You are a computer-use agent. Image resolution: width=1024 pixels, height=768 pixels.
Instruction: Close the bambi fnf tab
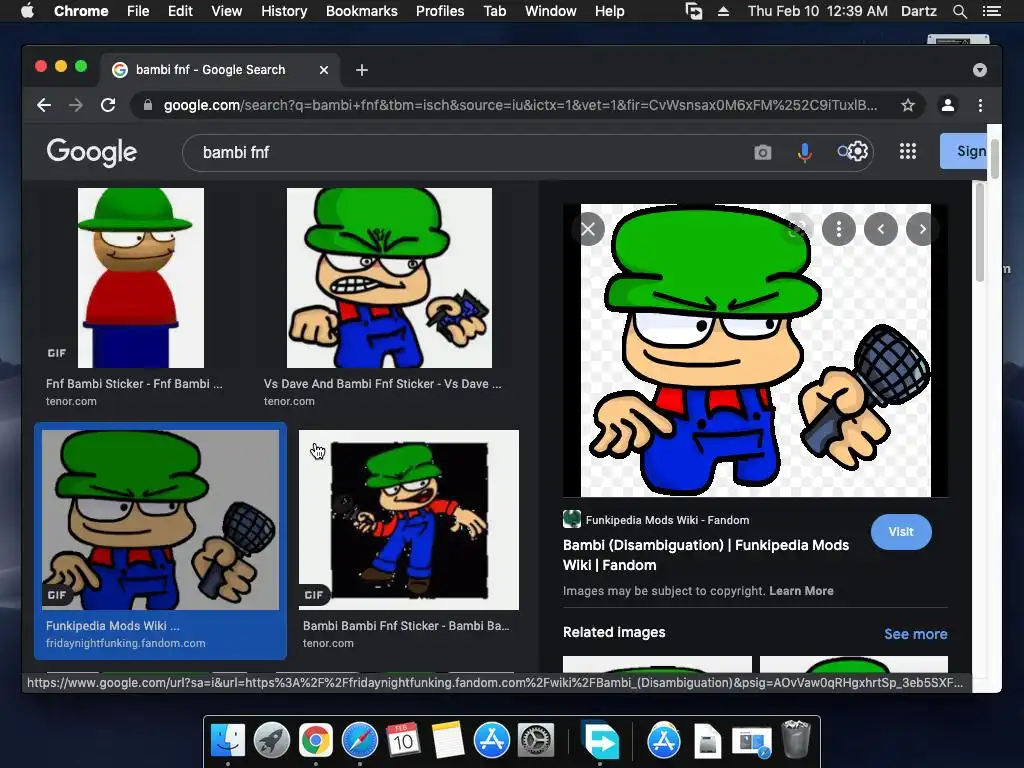[324, 70]
